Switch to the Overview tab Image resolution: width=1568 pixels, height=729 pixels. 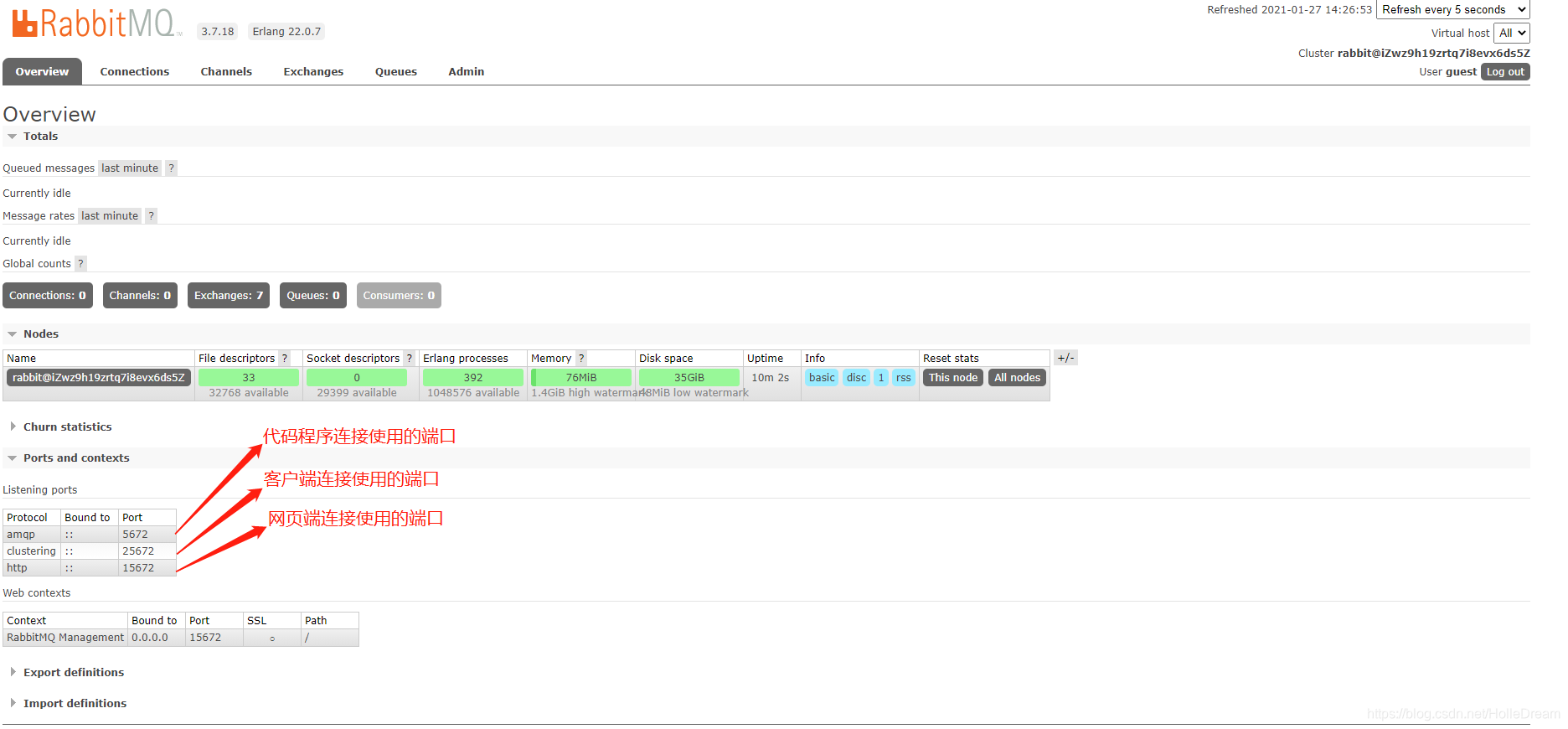42,71
